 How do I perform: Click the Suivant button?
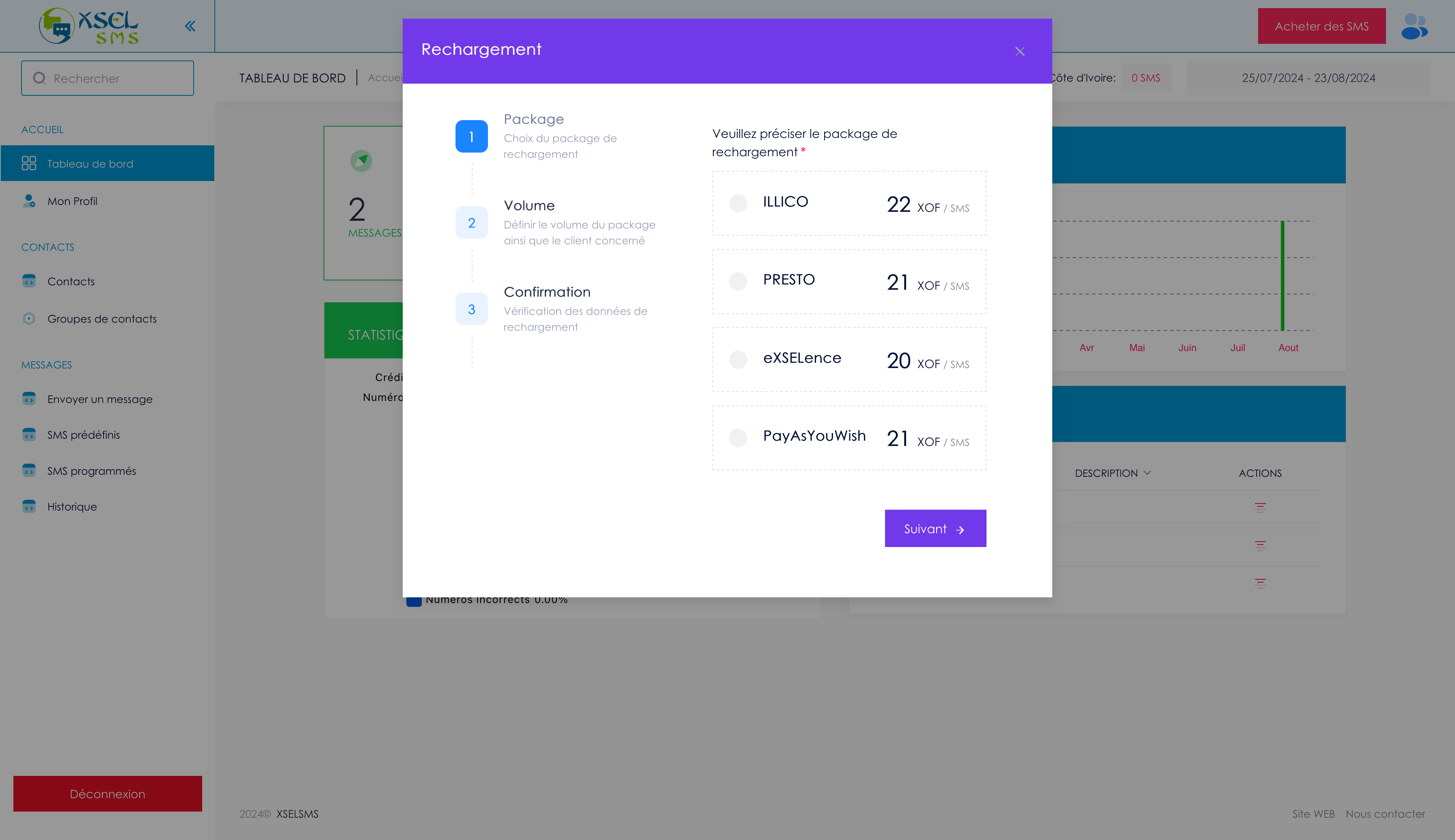click(935, 528)
